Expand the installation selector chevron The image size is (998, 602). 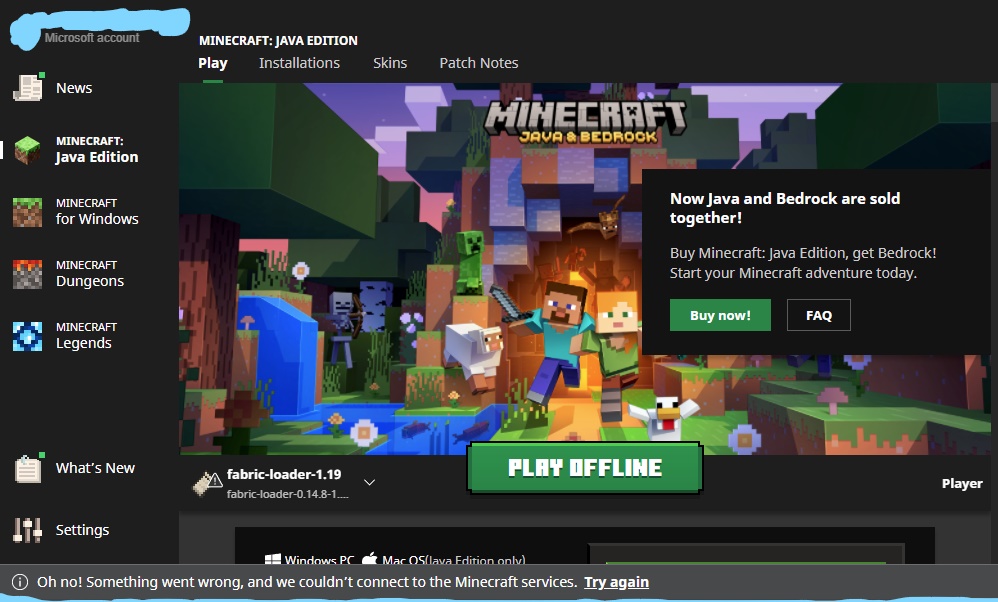[369, 482]
